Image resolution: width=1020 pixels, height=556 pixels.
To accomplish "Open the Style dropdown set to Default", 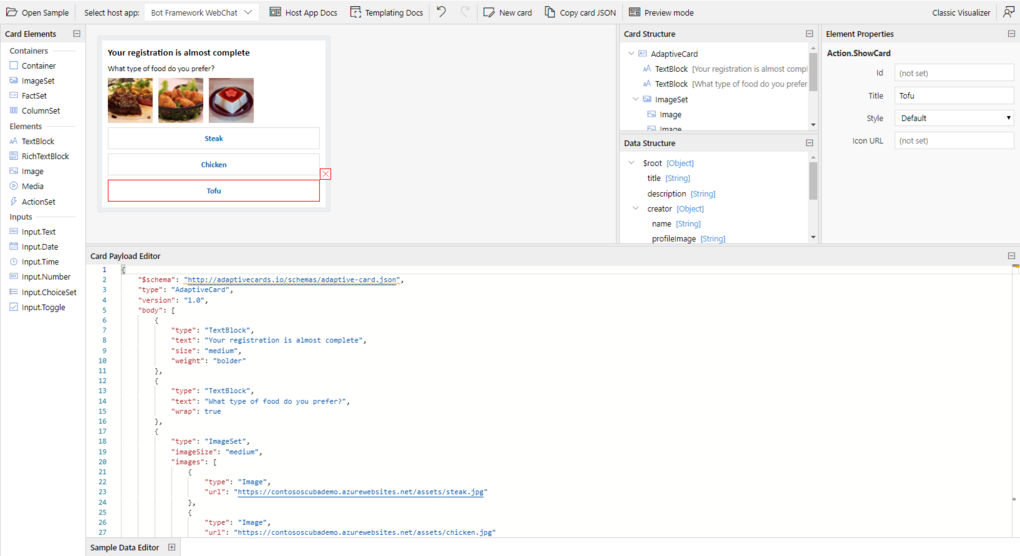I will [x=954, y=118].
